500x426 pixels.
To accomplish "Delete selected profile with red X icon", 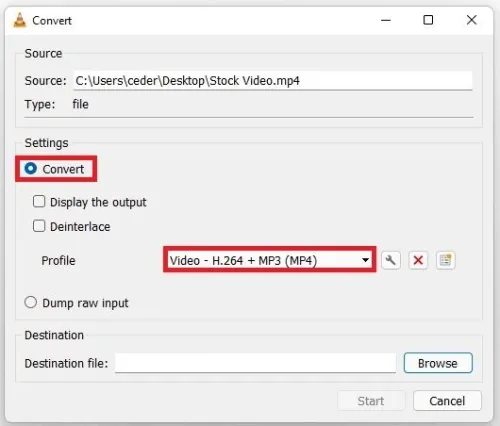I will pyautogui.click(x=418, y=260).
